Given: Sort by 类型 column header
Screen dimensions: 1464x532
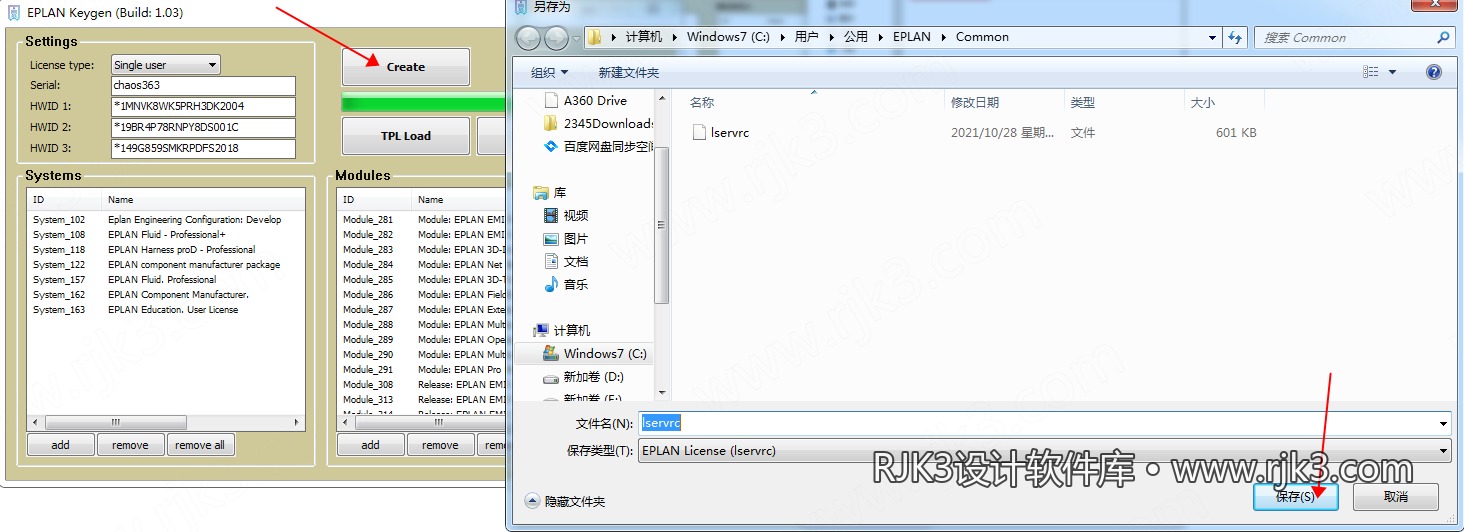Looking at the screenshot, I should tap(1124, 102).
